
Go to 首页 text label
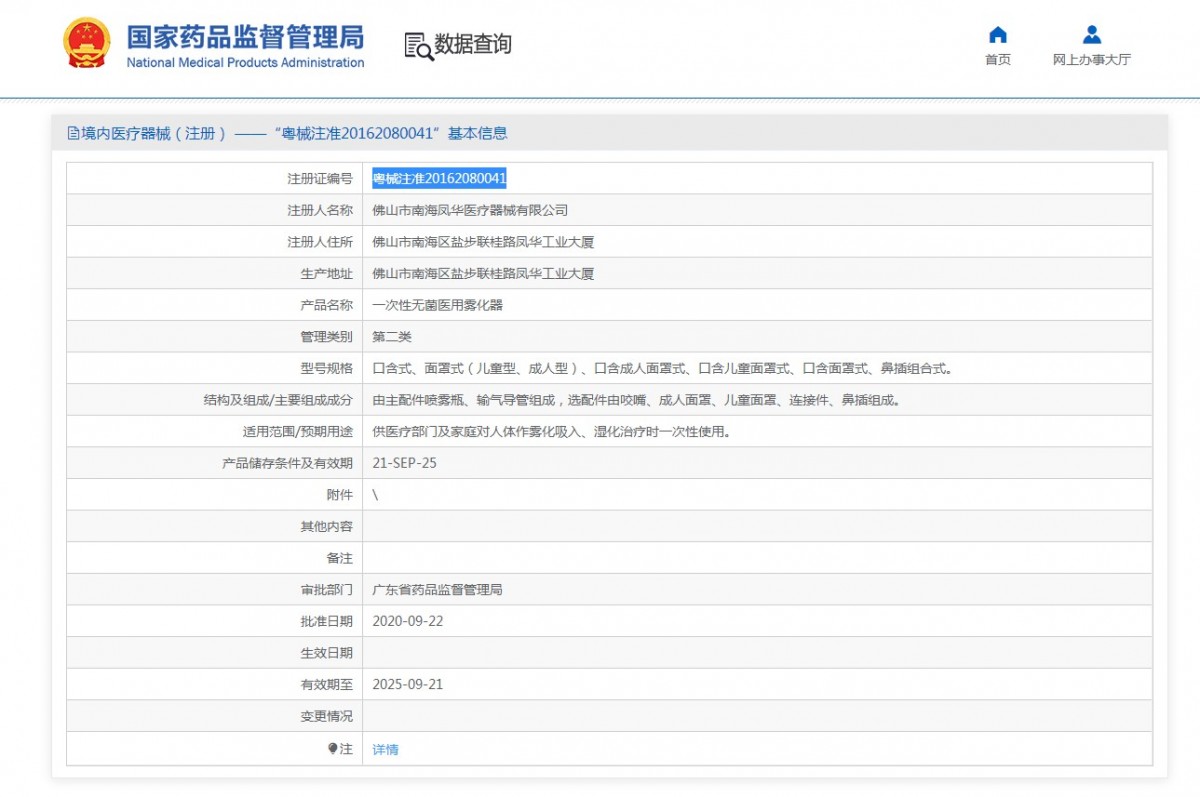click(997, 60)
